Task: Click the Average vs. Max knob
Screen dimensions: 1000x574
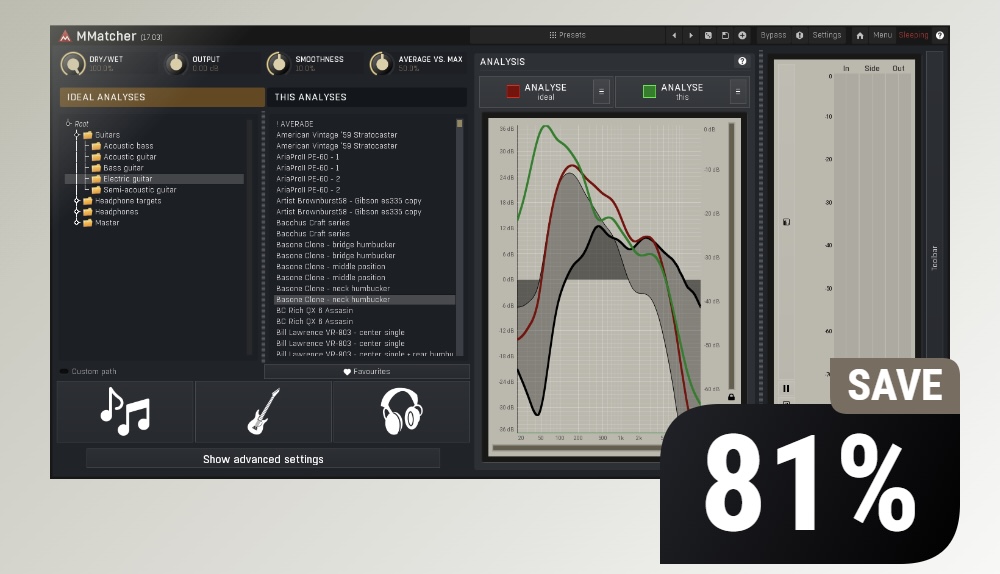Action: click(x=381, y=64)
